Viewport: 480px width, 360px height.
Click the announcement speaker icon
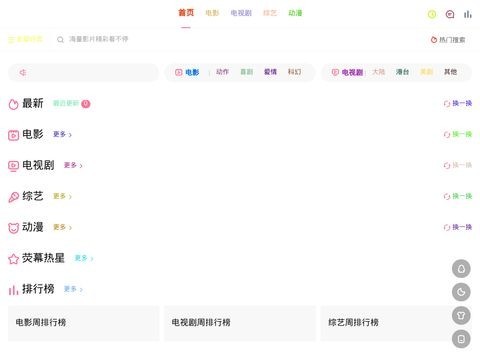[x=23, y=72]
